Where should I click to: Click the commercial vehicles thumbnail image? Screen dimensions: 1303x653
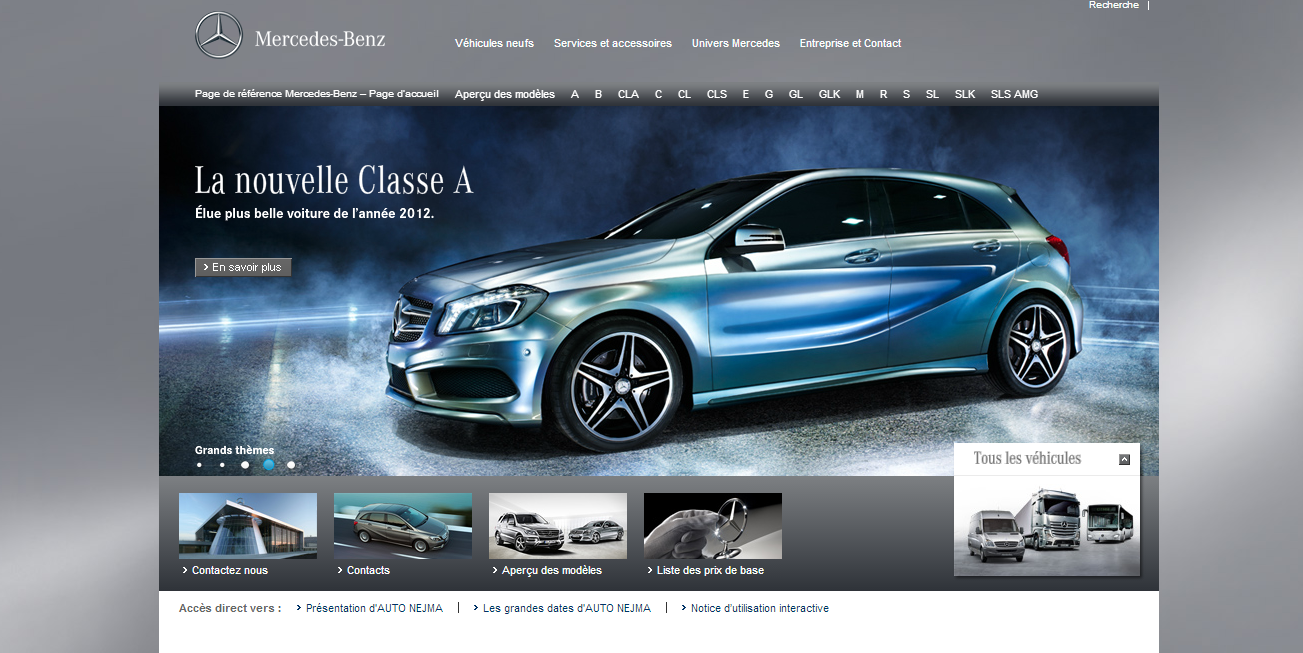1046,525
